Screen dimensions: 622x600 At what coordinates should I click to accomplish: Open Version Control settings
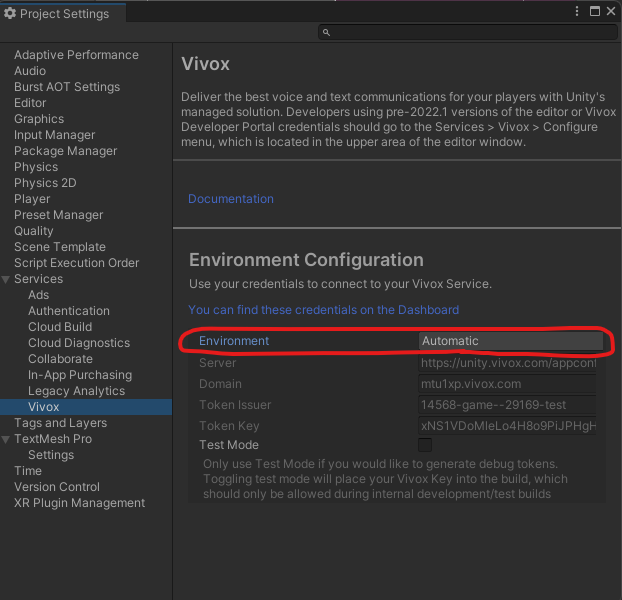tap(57, 487)
